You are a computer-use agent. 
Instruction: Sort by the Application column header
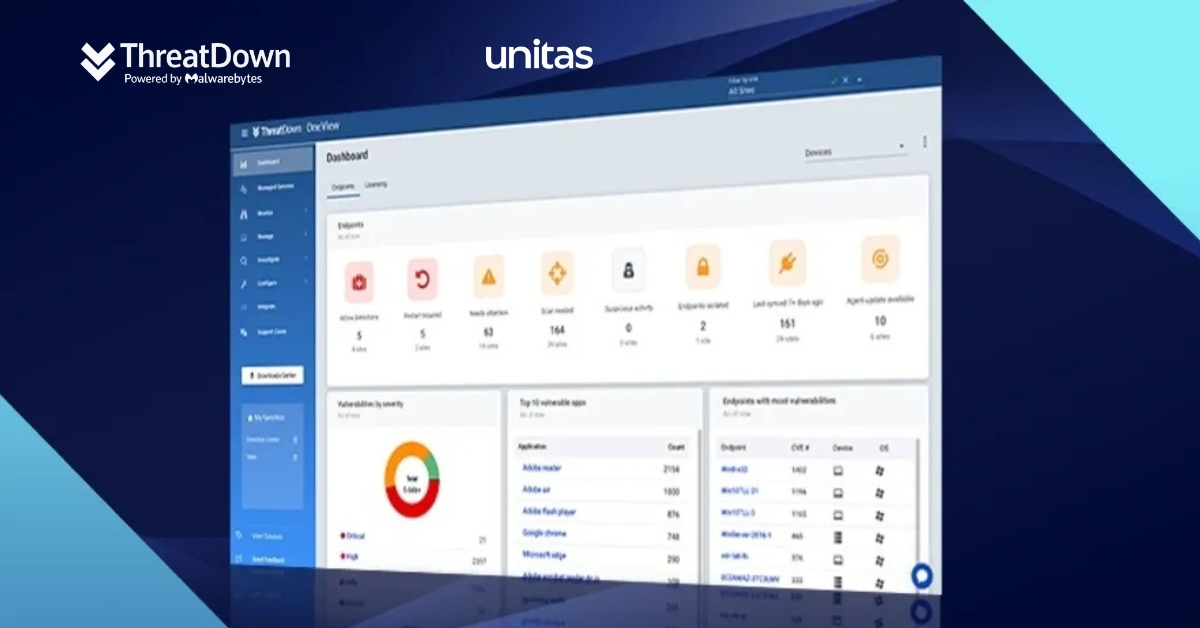534,446
